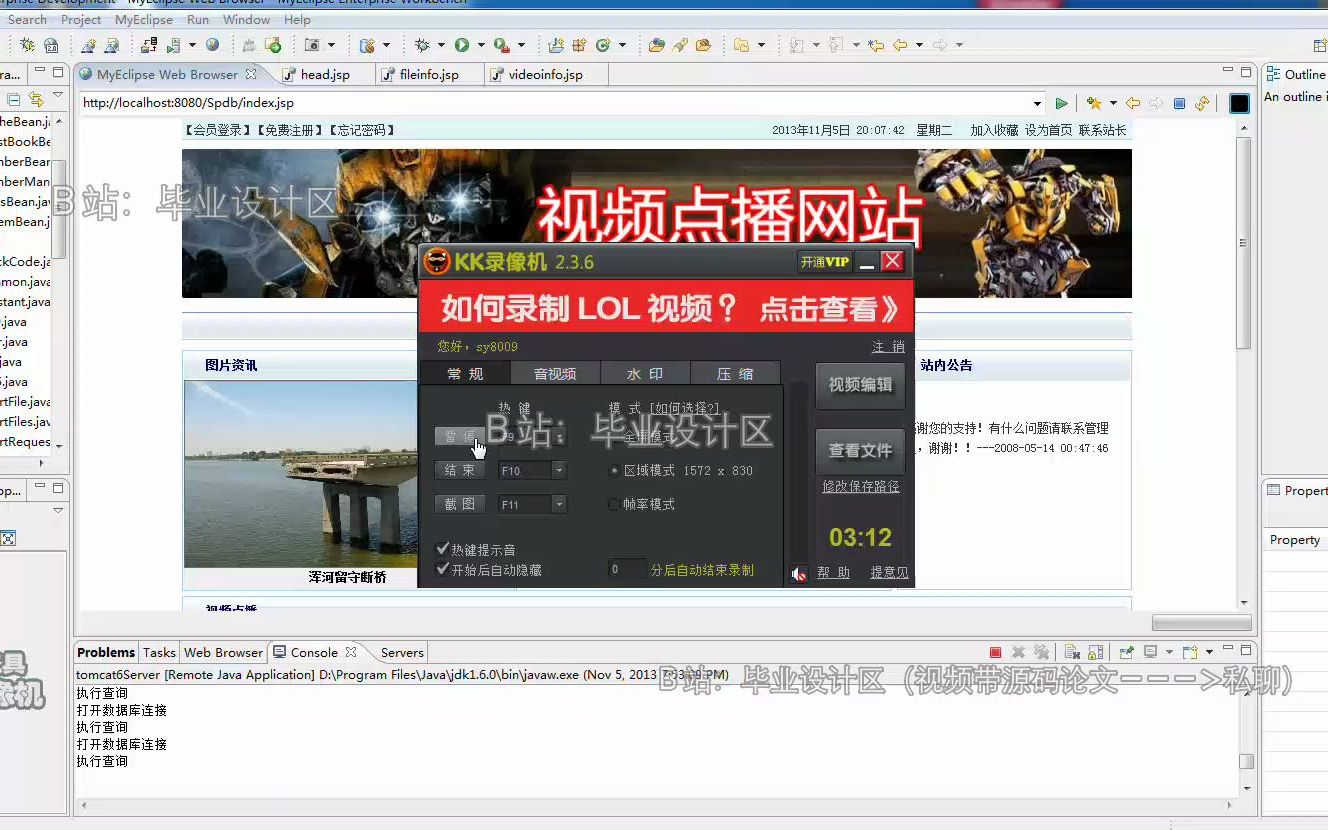The width and height of the screenshot is (1328, 830).
Task: Open the 音视频 tab in KK recorder
Action: (555, 374)
